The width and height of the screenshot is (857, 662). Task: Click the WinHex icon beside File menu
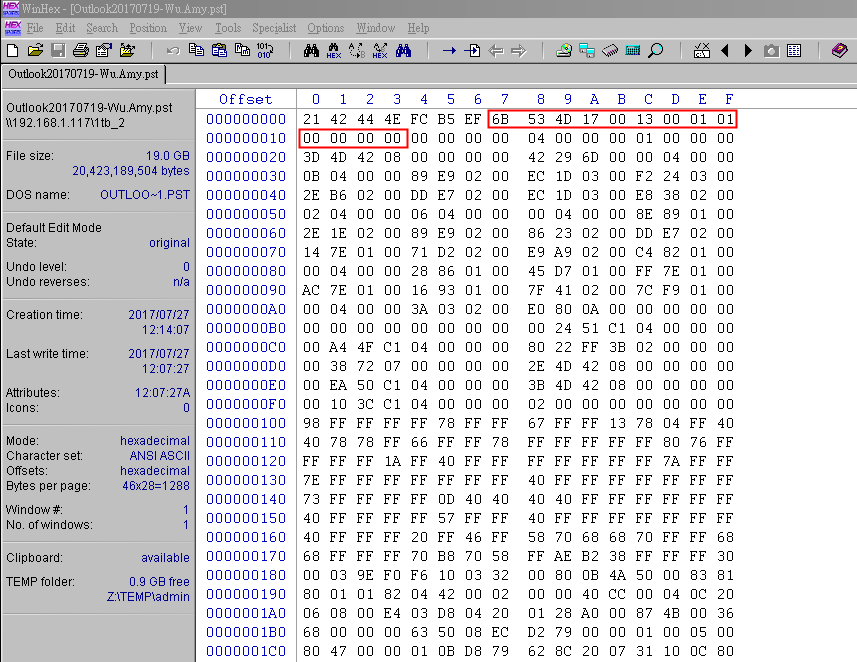(x=13, y=28)
